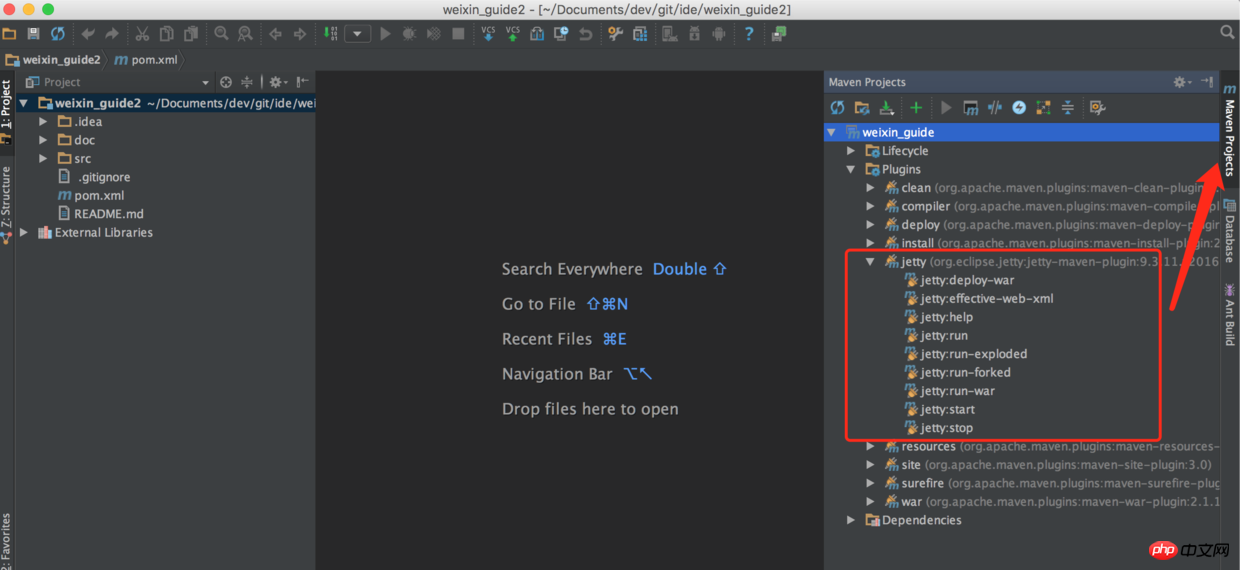Expand the doc folder

pyautogui.click(x=43, y=140)
